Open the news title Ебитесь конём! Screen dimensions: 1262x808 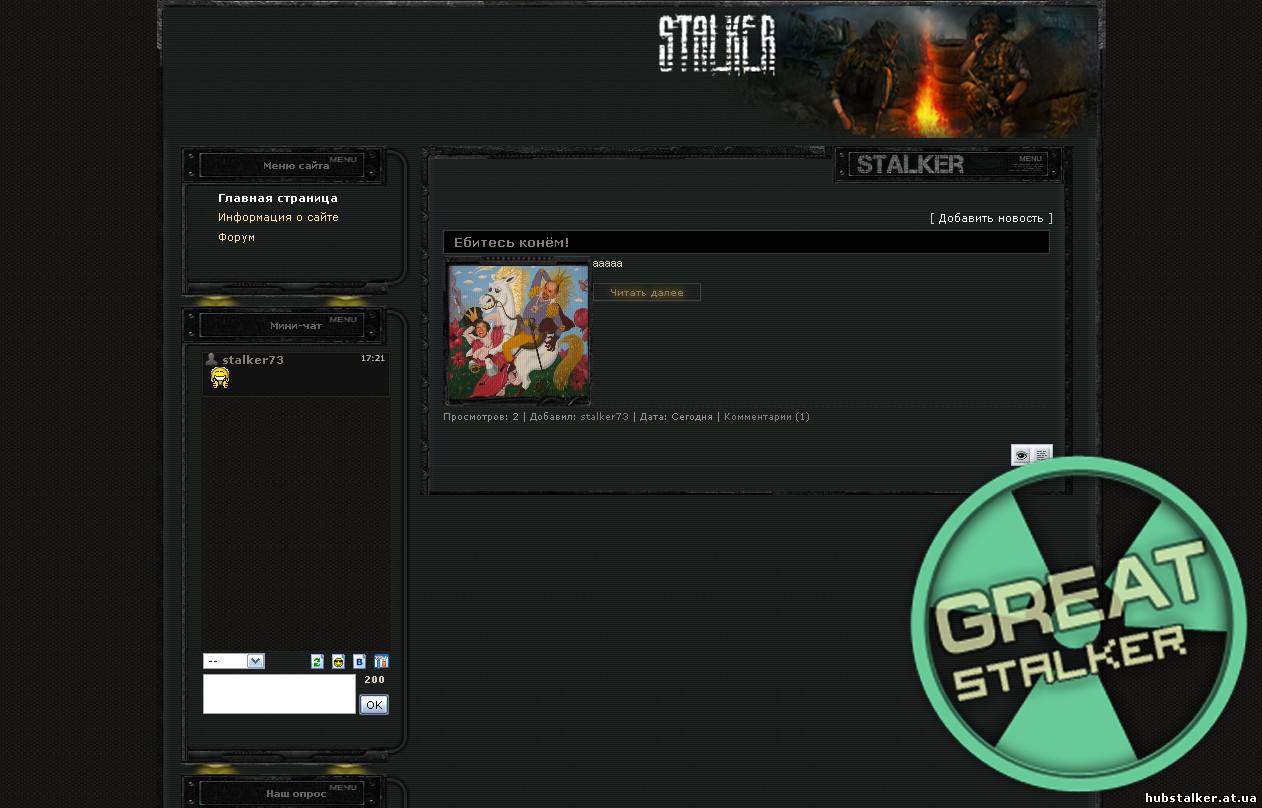(511, 243)
